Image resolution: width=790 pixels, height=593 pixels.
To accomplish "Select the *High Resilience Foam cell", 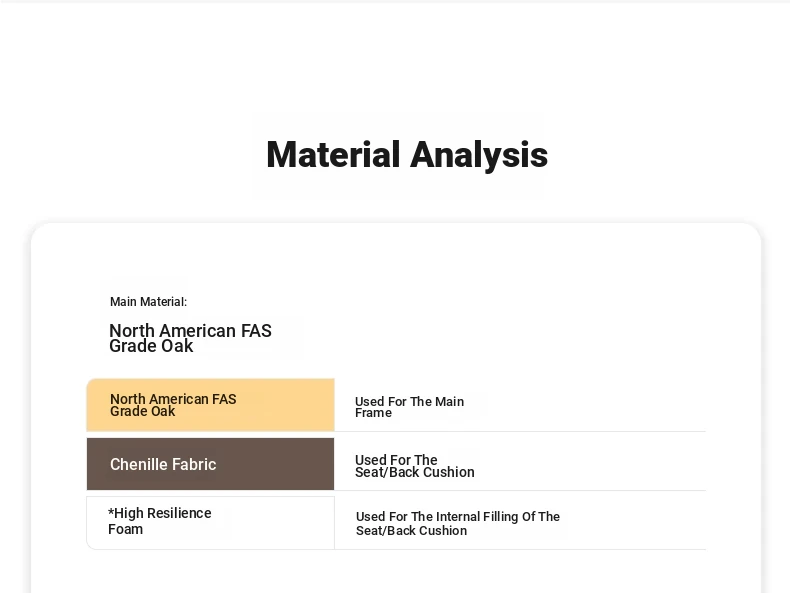I will [211, 523].
